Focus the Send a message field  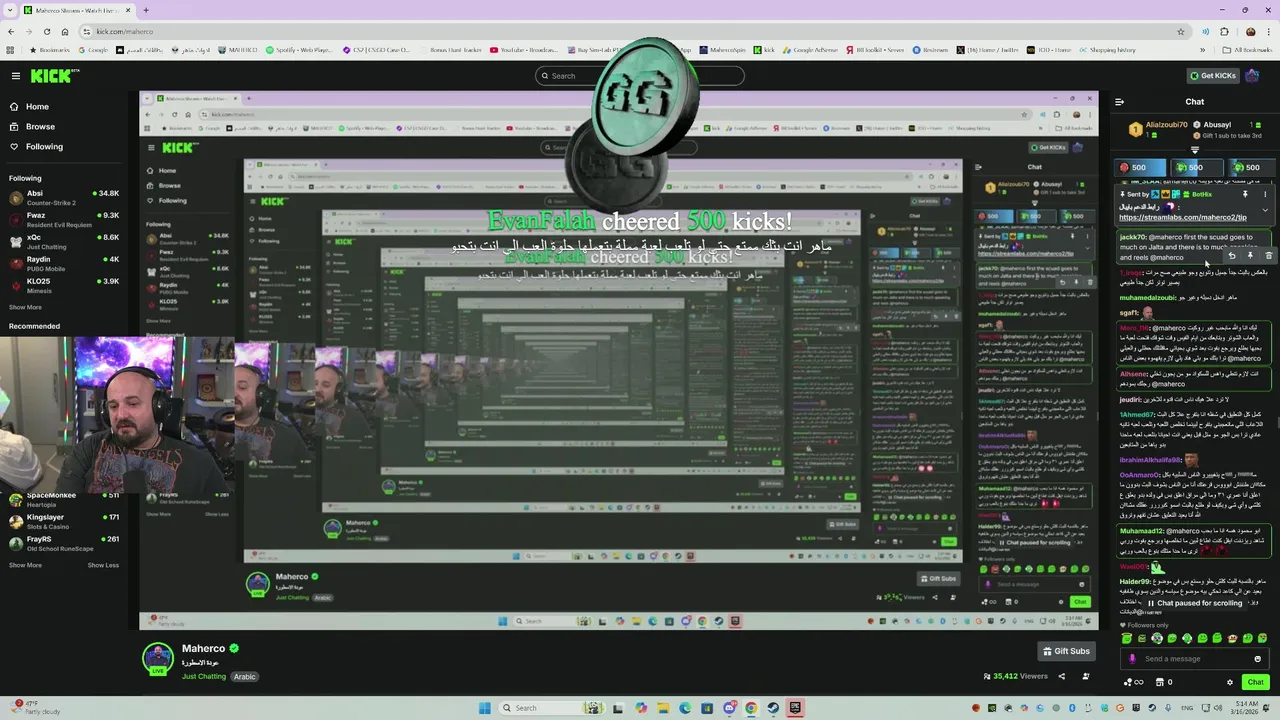click(1196, 659)
